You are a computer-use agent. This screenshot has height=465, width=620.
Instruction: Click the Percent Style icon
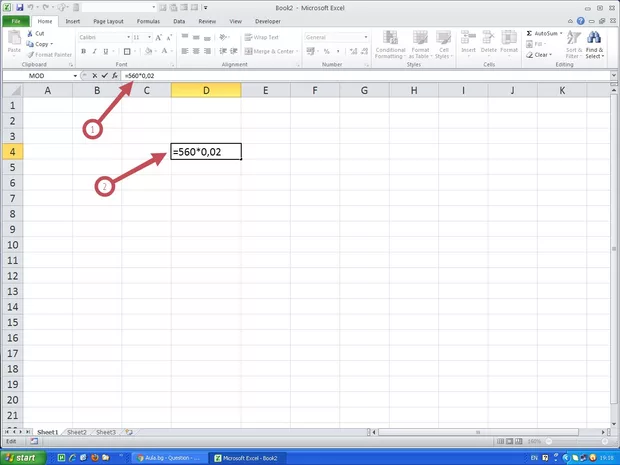tap(327, 51)
